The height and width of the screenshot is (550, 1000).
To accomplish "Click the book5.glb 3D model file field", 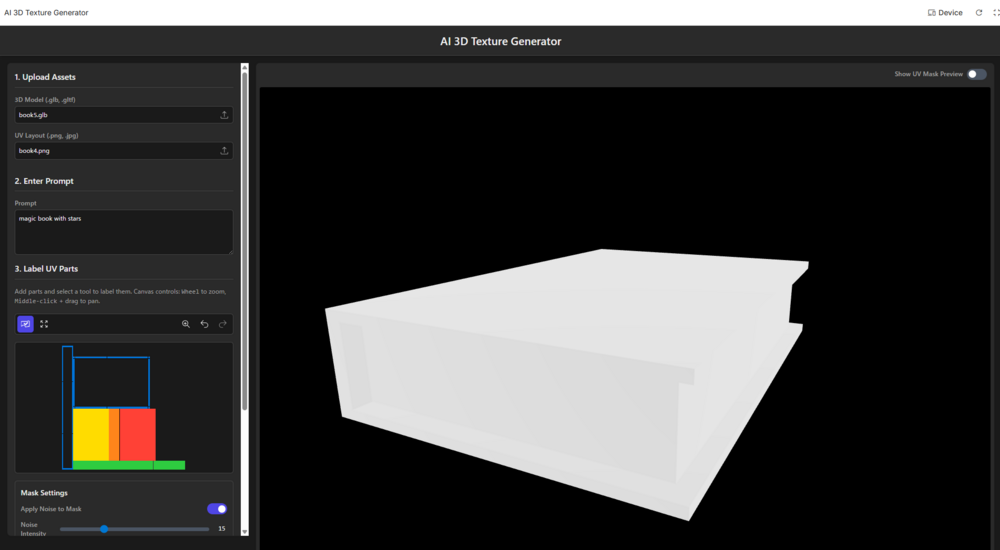I will [x=115, y=115].
